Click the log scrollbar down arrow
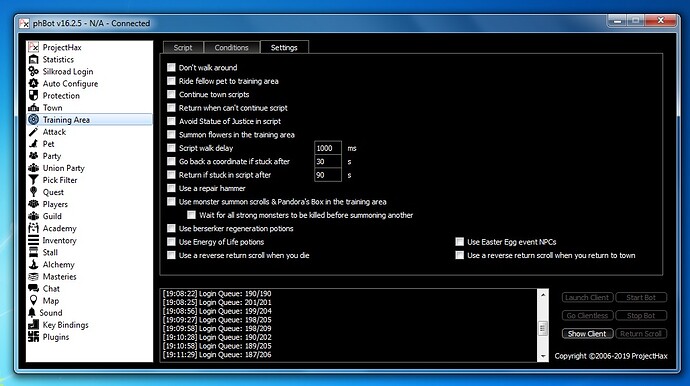The width and height of the screenshot is (690, 386). 543,356
